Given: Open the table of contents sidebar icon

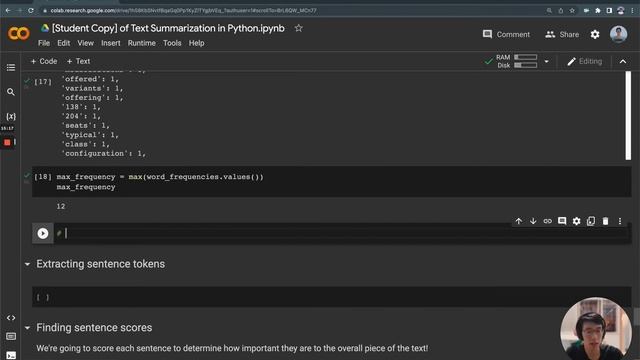Looking at the screenshot, I should [x=11, y=67].
